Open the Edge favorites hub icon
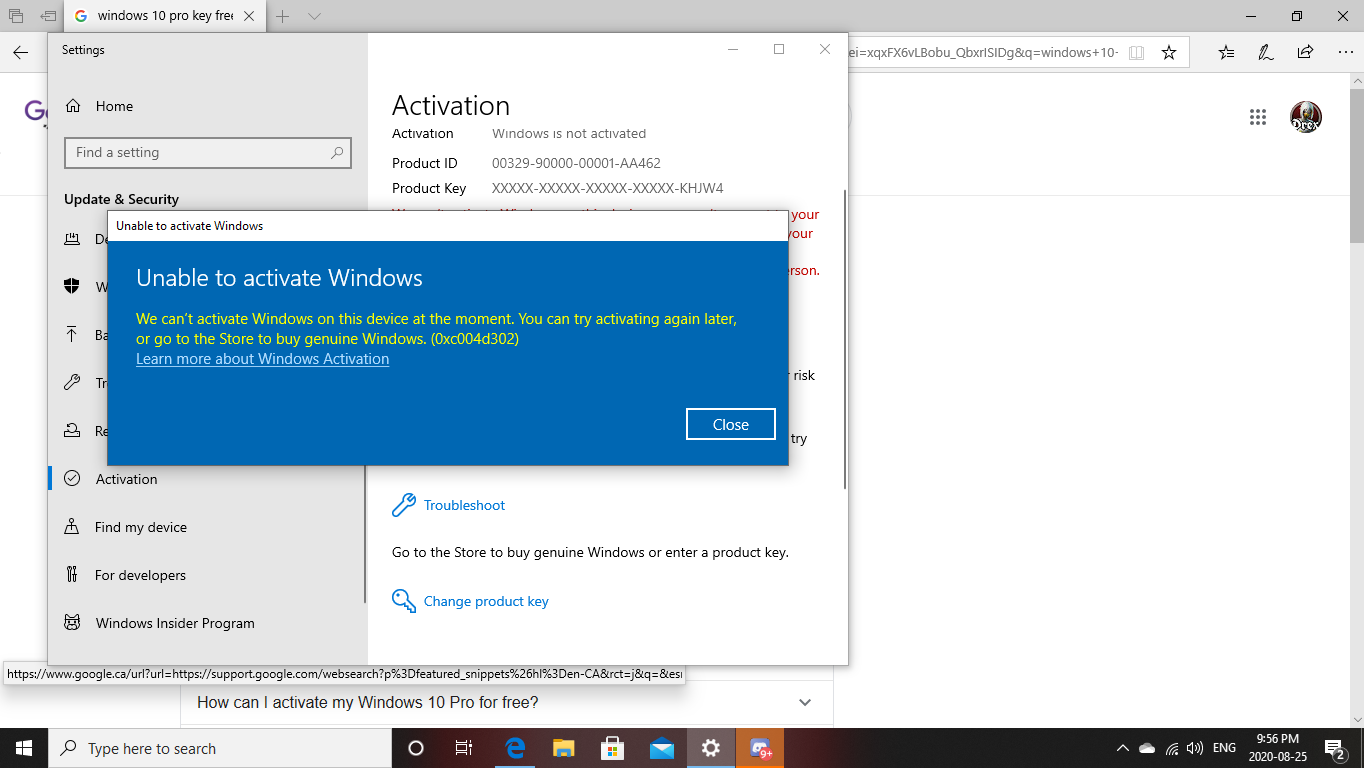This screenshot has width=1364, height=768. (1227, 52)
